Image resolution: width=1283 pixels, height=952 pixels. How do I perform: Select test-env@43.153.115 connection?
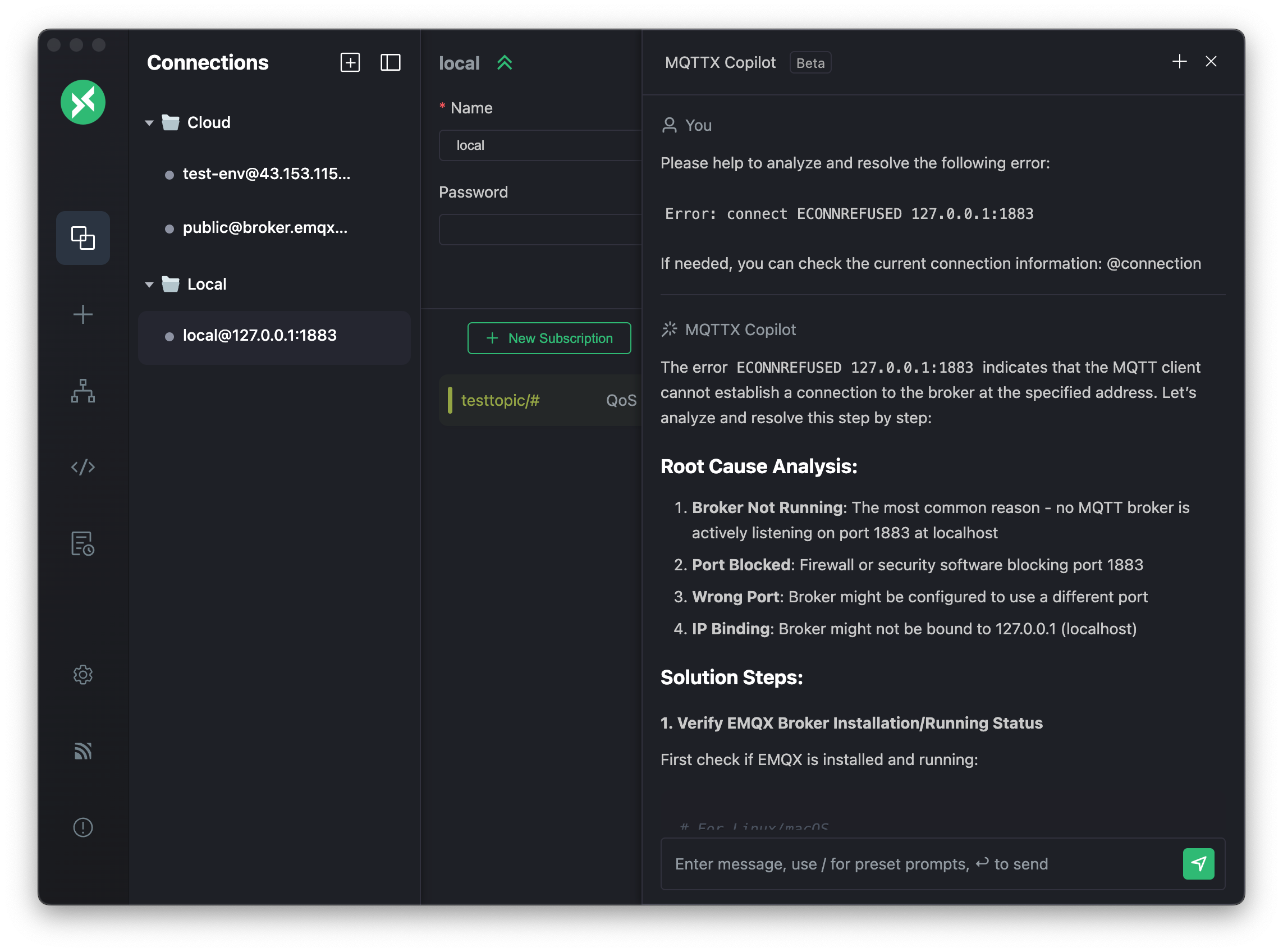tap(265, 174)
